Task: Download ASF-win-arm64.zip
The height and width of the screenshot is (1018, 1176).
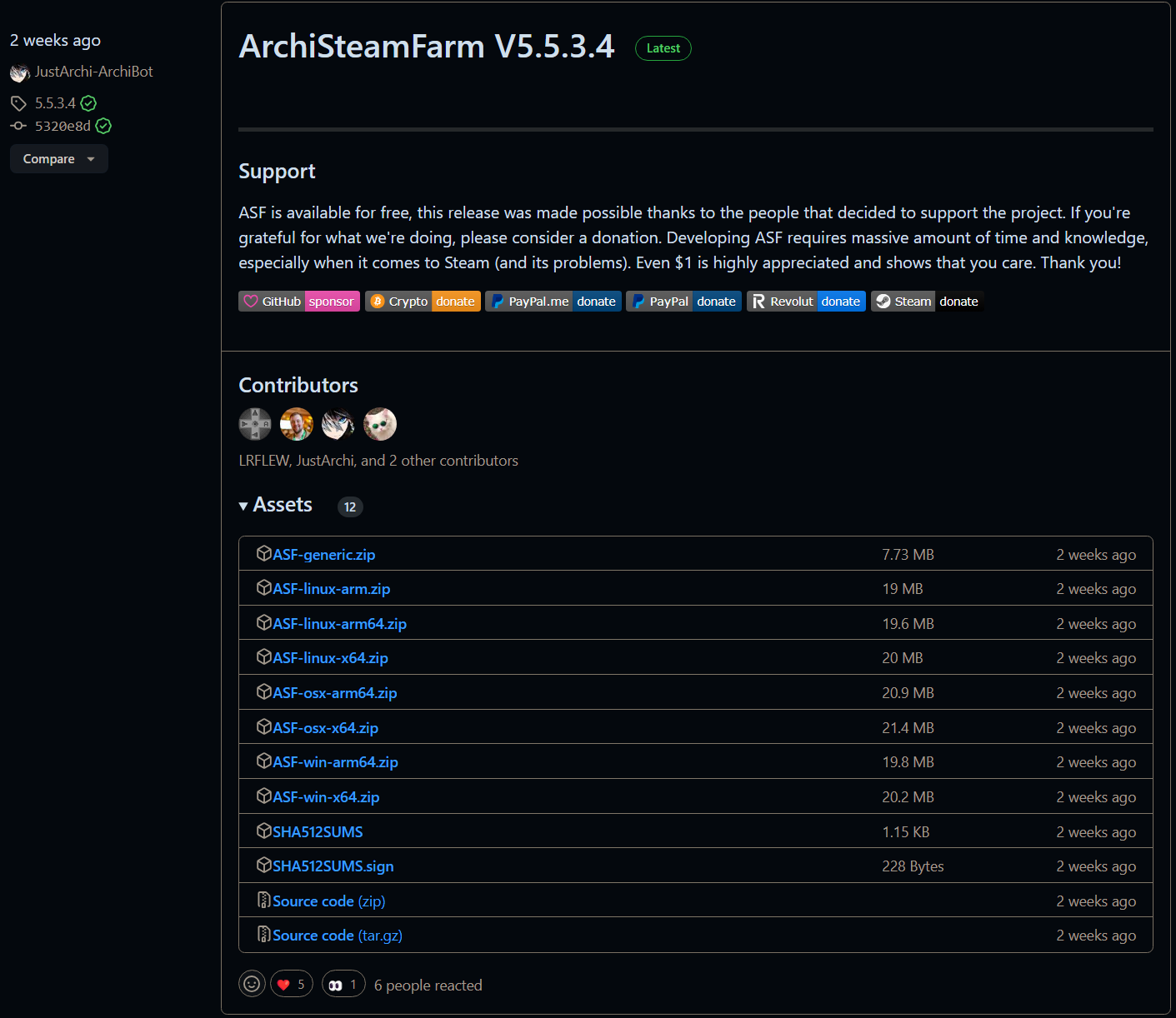Action: pos(336,762)
